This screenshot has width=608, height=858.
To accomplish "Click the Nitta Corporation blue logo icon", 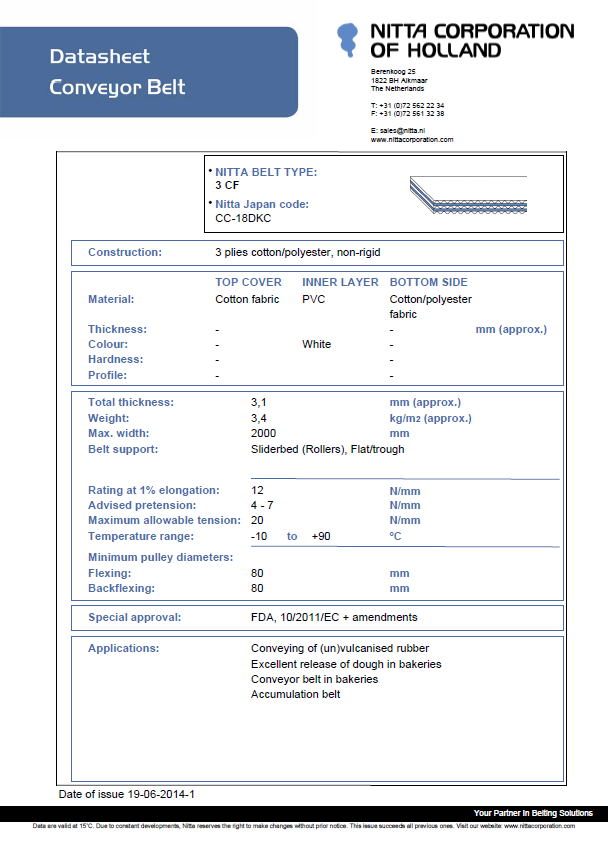I will point(347,39).
